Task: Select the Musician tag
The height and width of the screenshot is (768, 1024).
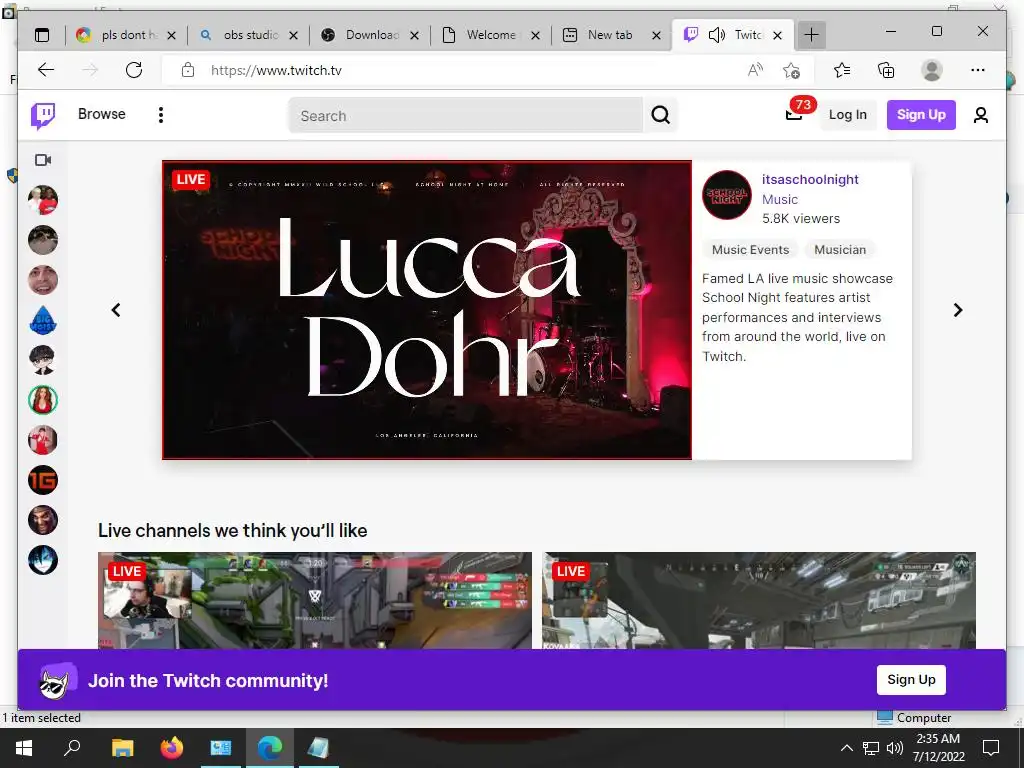Action: pyautogui.click(x=840, y=249)
